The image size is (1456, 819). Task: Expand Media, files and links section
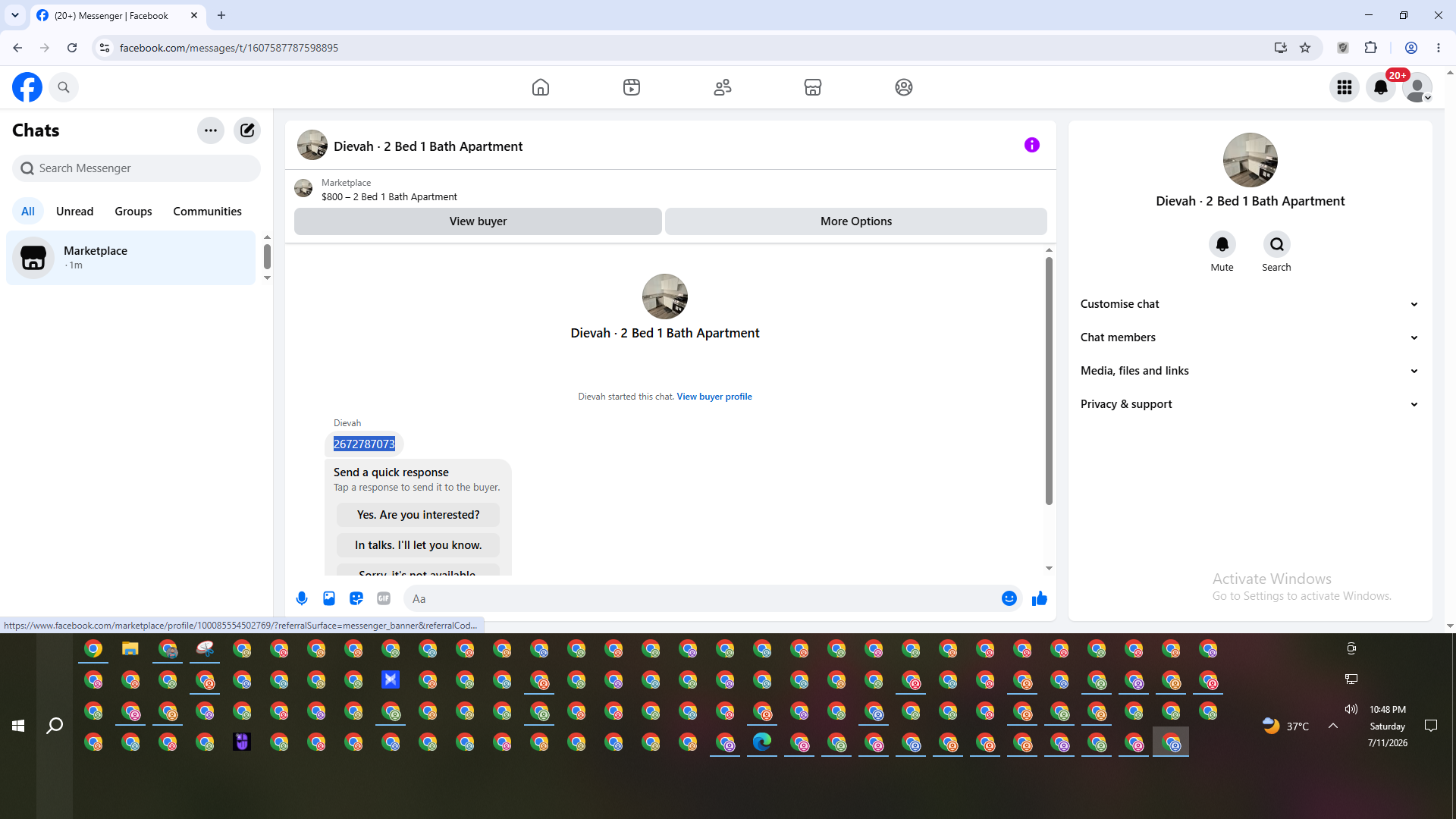pyautogui.click(x=1250, y=371)
